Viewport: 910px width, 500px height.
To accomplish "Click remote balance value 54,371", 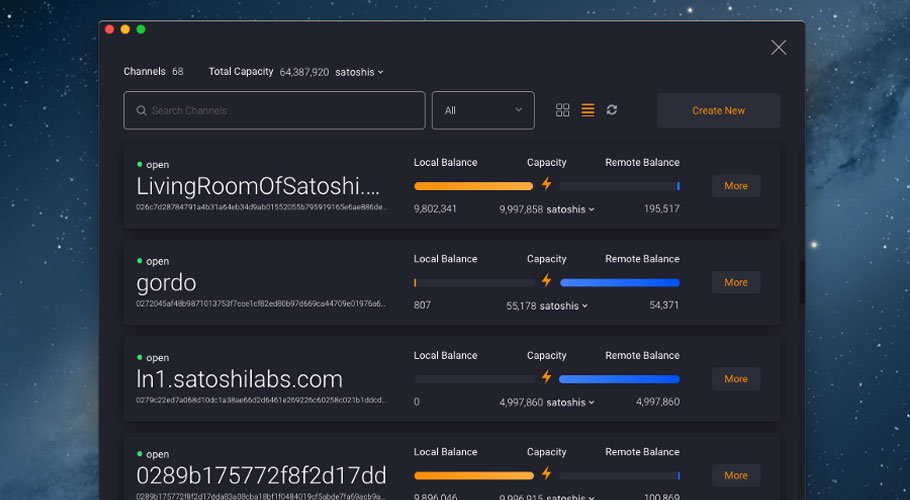I will point(664,305).
